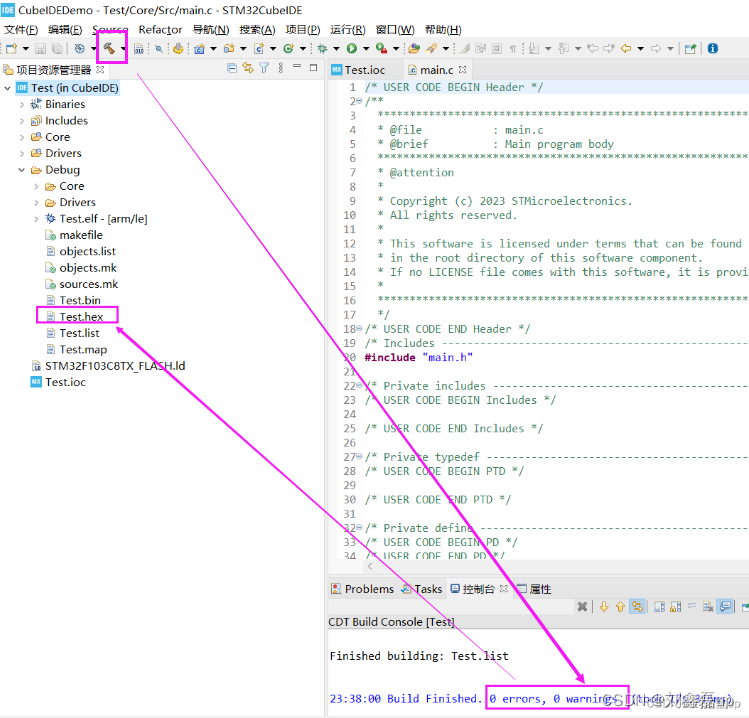Click the Open folder/type toolbar icon

click(414, 48)
